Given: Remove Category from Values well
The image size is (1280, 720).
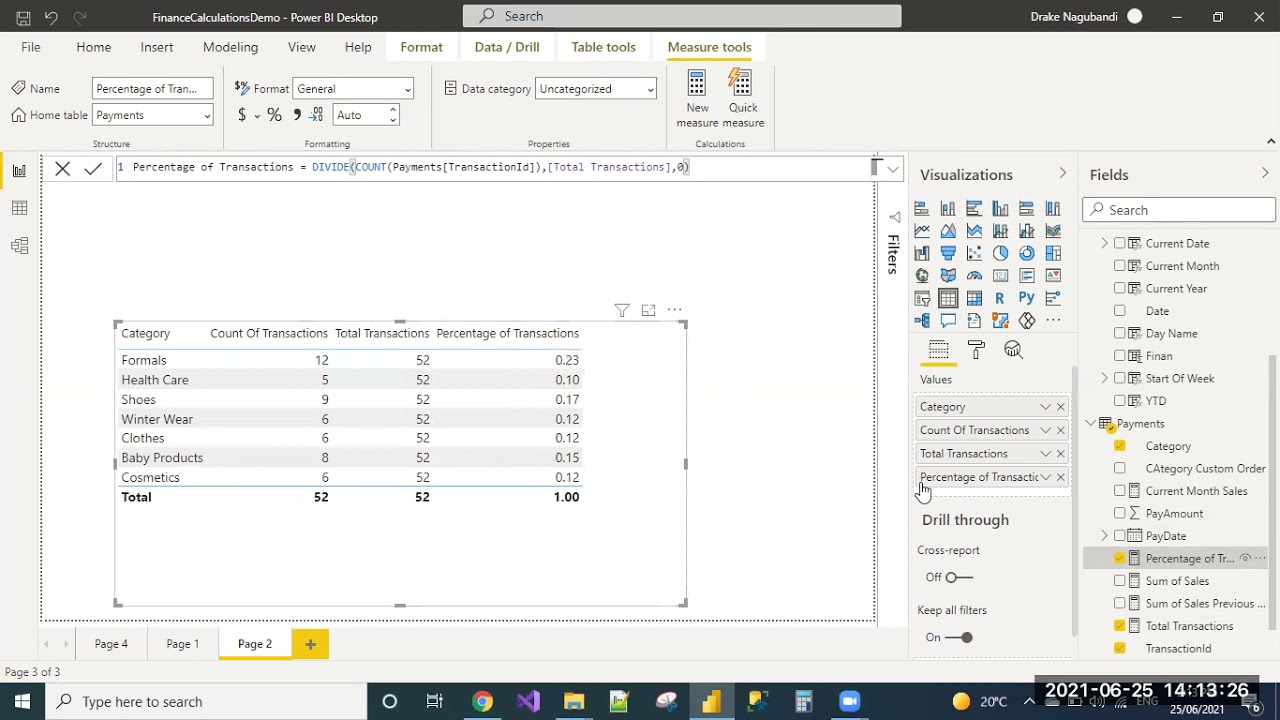Looking at the screenshot, I should click(x=1060, y=407).
